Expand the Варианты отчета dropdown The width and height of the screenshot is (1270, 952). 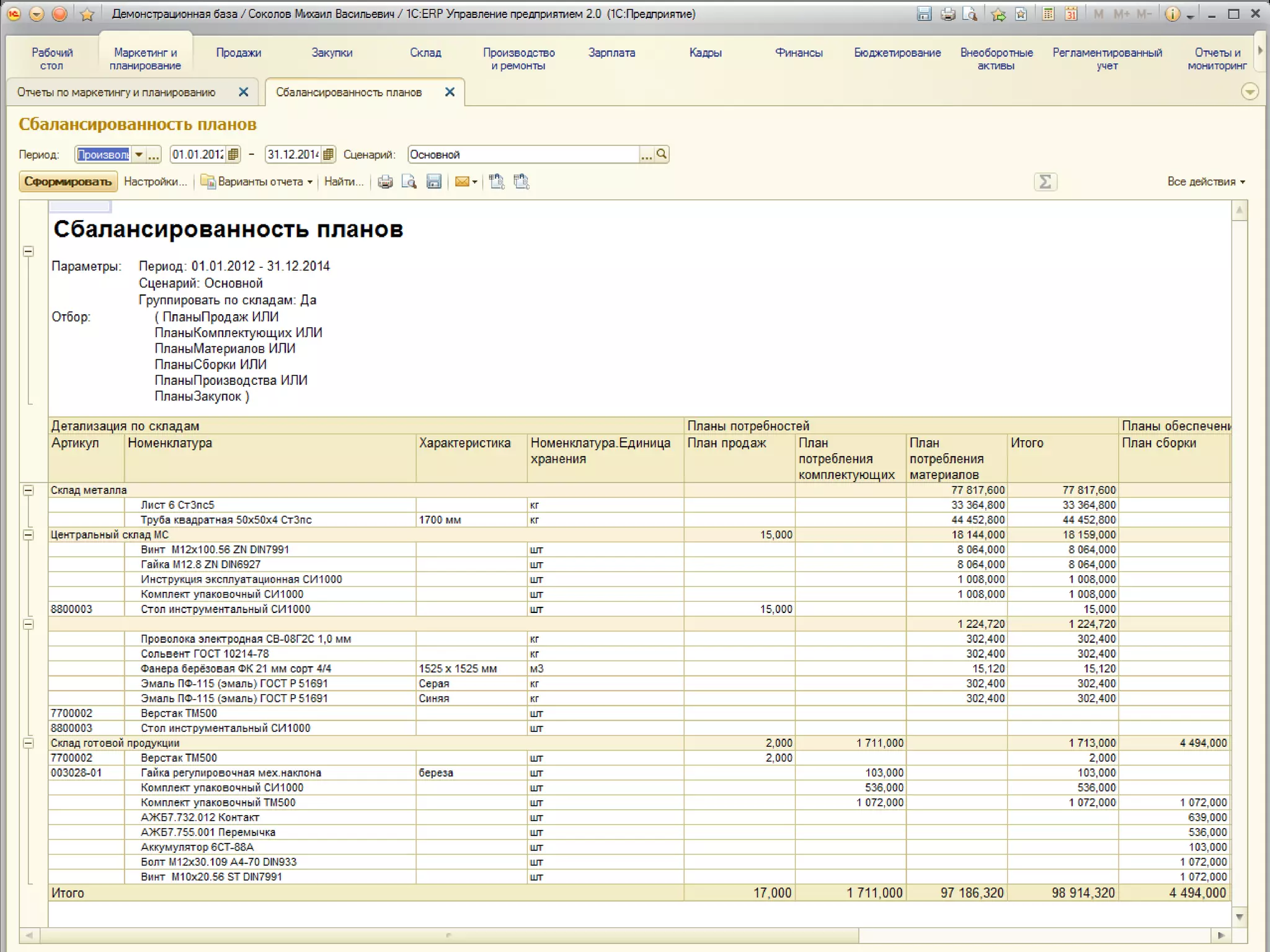(x=260, y=182)
